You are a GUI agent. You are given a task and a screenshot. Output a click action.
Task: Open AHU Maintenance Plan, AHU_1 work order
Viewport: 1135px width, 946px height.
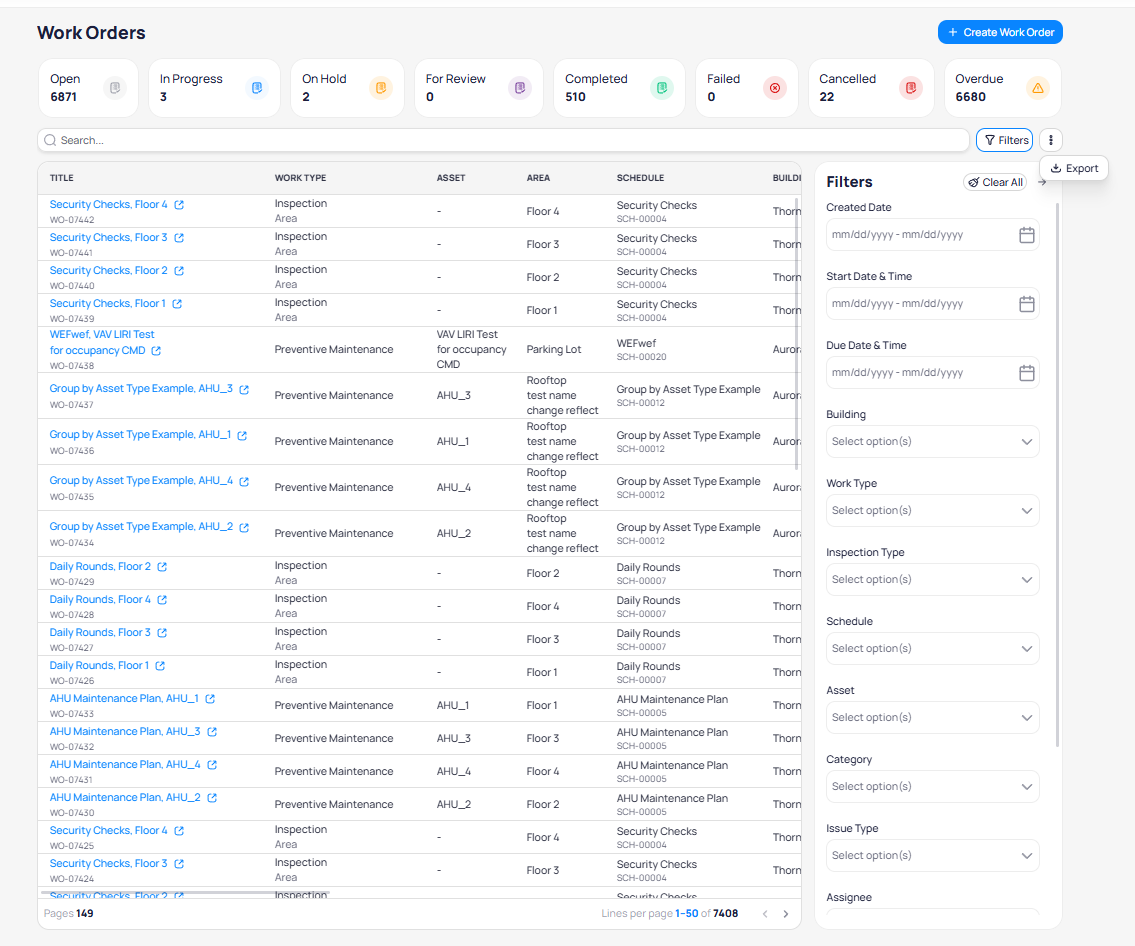click(124, 699)
